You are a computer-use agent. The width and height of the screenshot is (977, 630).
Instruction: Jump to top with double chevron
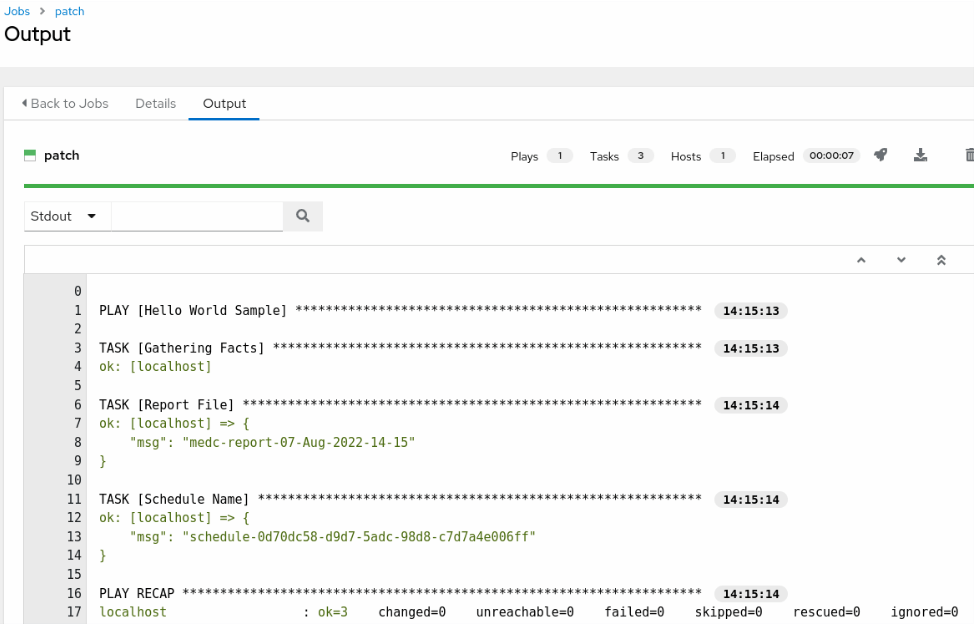941,260
